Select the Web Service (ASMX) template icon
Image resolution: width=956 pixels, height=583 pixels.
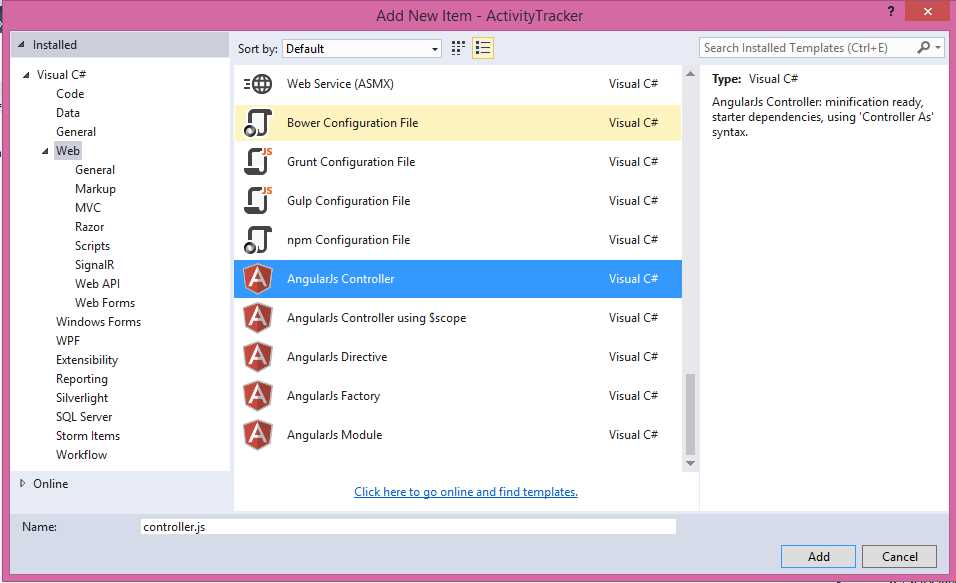pos(258,83)
